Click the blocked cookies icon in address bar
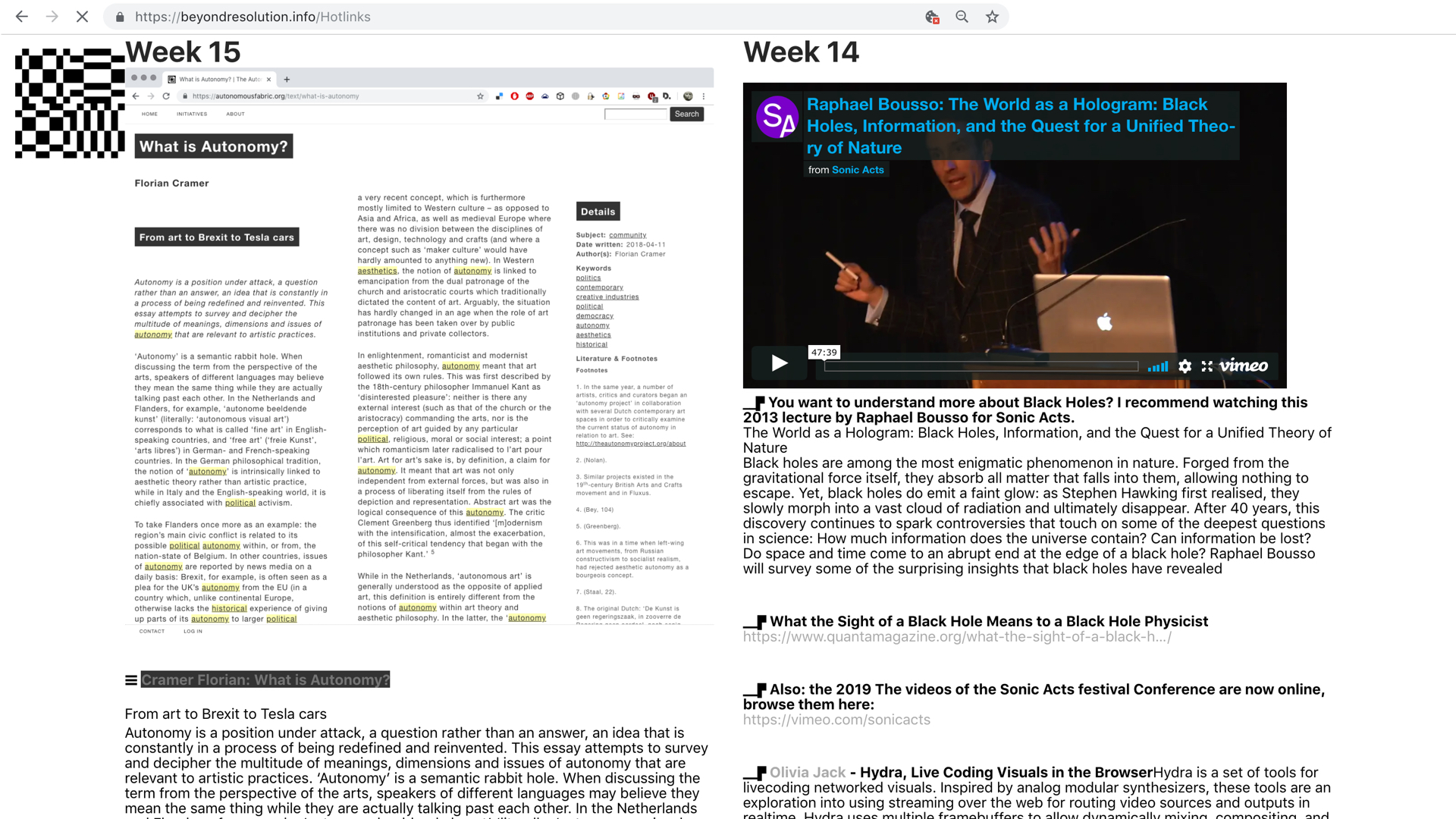Image resolution: width=1456 pixels, height=819 pixels. tap(932, 17)
